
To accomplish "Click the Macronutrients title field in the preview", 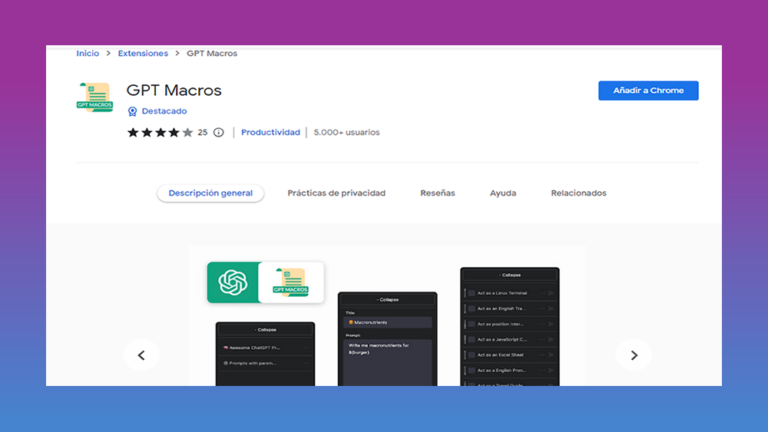I will click(x=388, y=322).
